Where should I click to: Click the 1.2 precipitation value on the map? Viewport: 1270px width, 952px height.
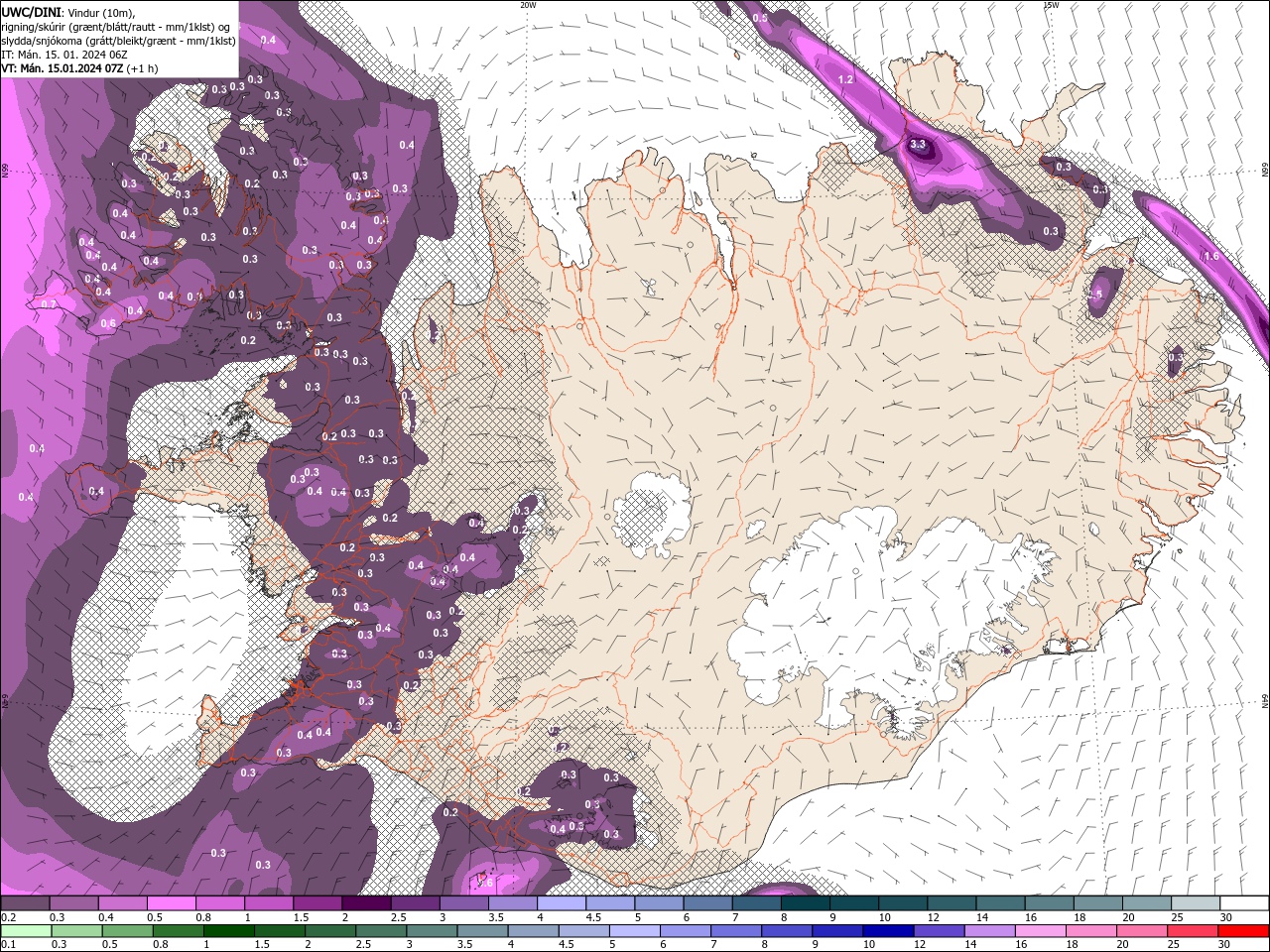(845, 79)
